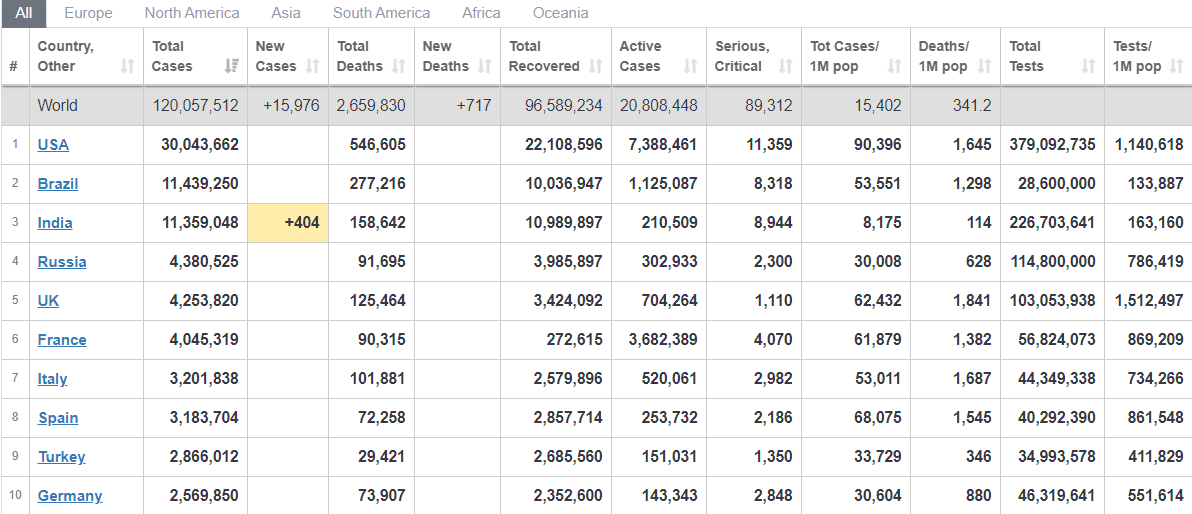
Task: Click Total Cases descending sort icon
Action: (x=232, y=67)
